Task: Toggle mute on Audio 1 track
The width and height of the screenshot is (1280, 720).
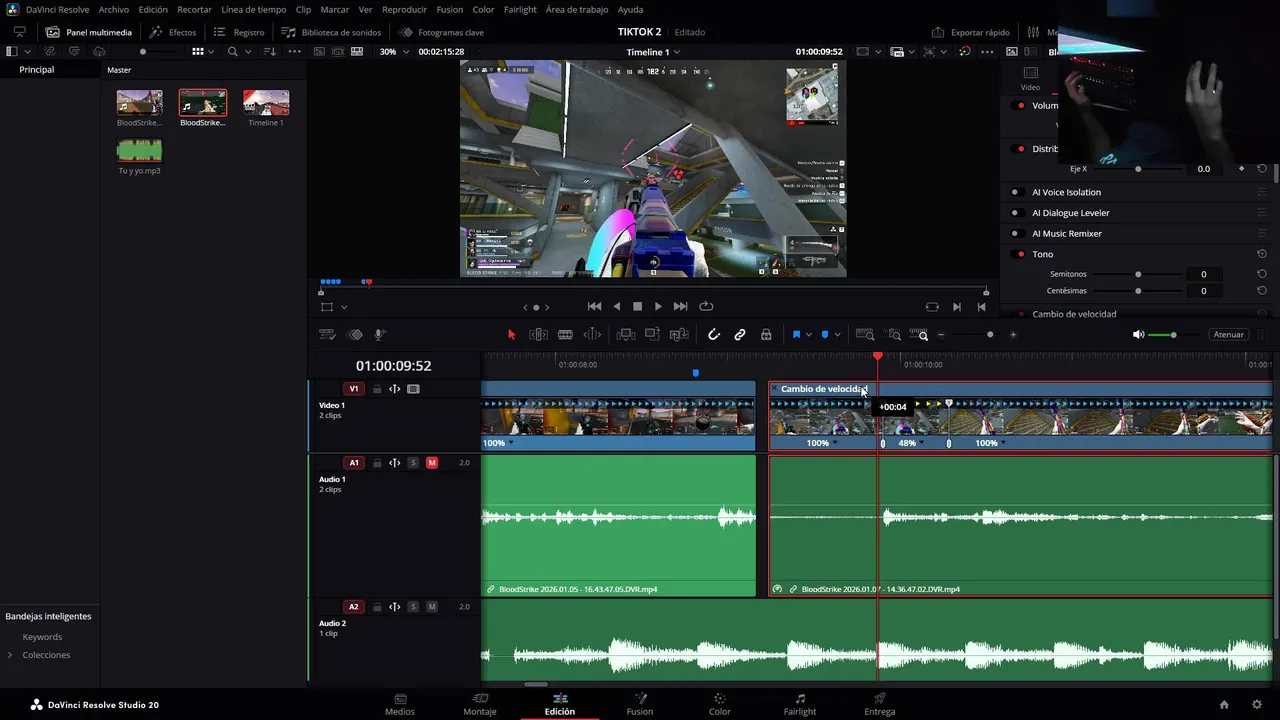Action: (432, 463)
